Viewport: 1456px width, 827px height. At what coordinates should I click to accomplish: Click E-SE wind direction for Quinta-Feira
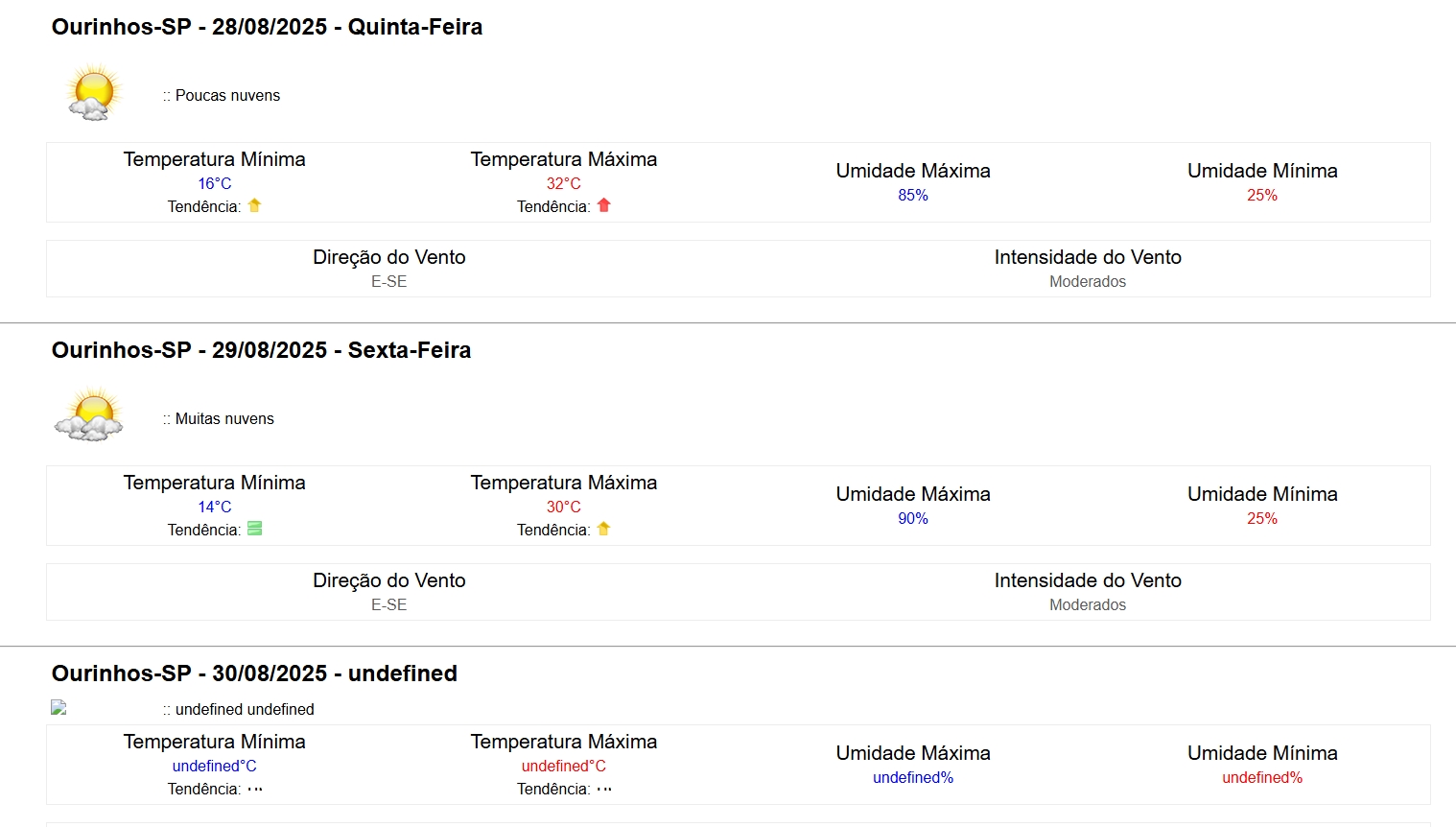click(388, 281)
